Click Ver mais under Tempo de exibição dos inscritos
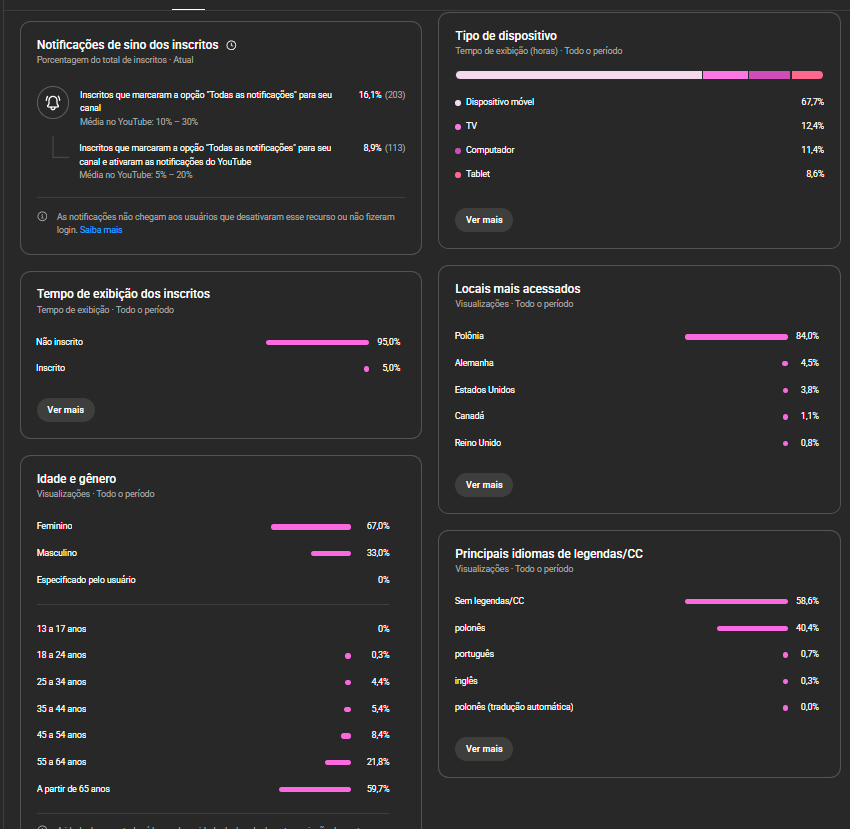The image size is (850, 829). click(x=66, y=410)
